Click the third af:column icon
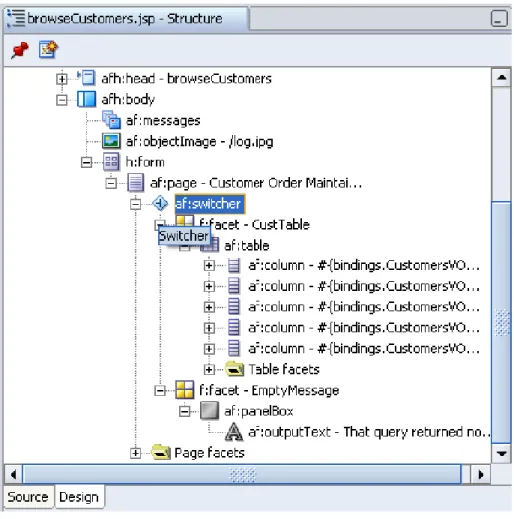 click(233, 307)
